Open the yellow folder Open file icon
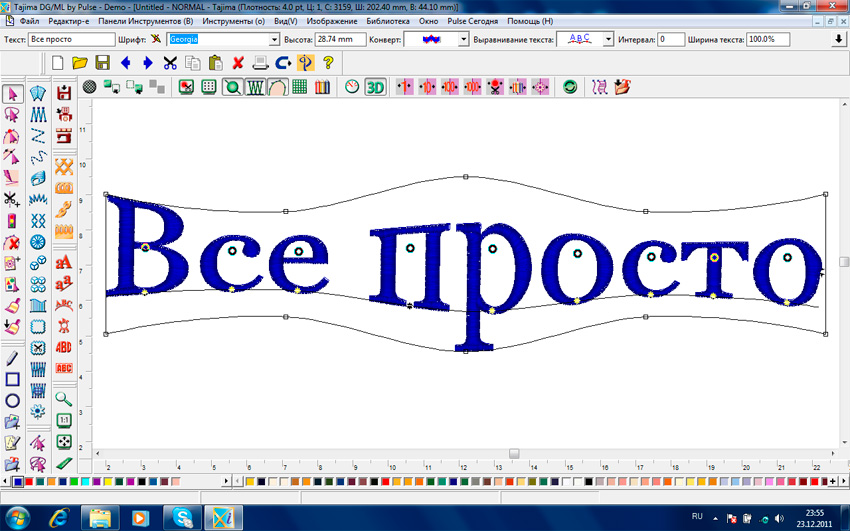 point(80,62)
